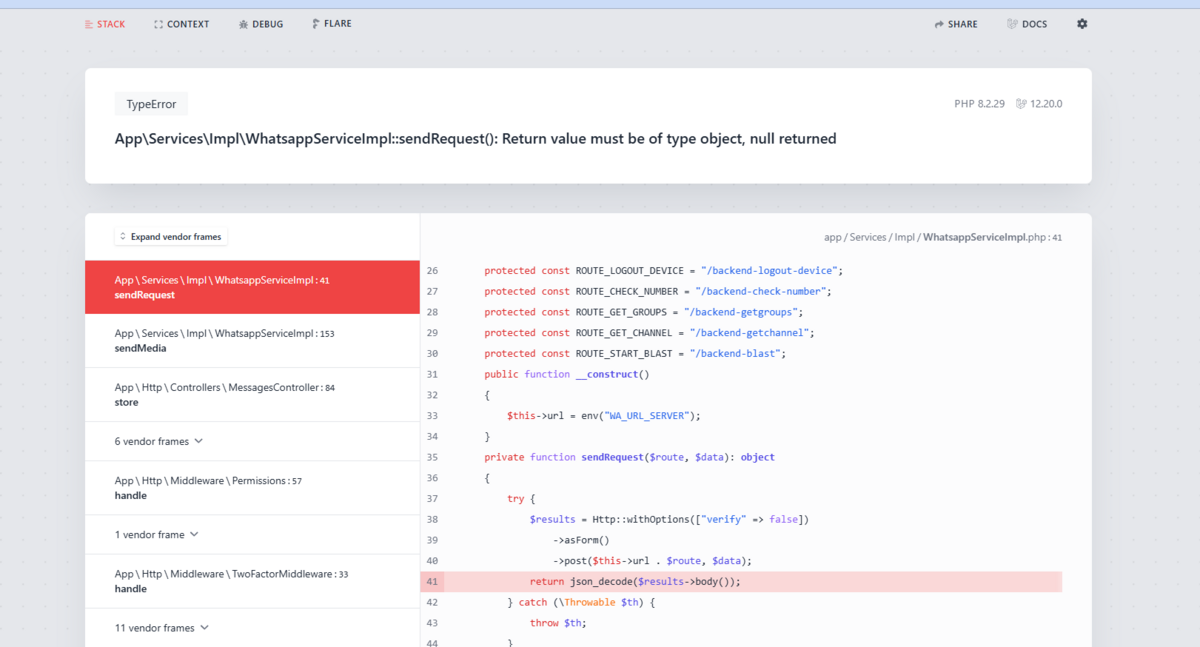Expand the 1 vendor frame group
Viewport: 1200px width, 647px height.
point(156,535)
